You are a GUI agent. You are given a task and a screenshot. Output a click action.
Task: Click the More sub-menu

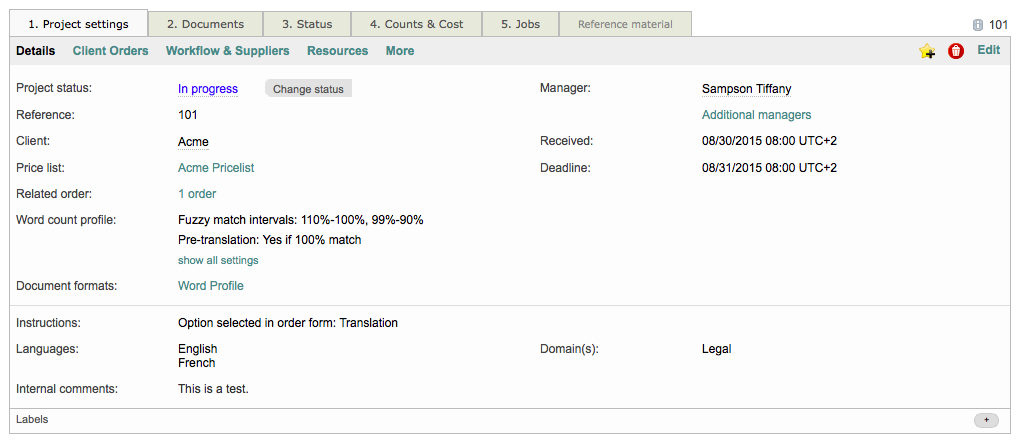point(399,51)
